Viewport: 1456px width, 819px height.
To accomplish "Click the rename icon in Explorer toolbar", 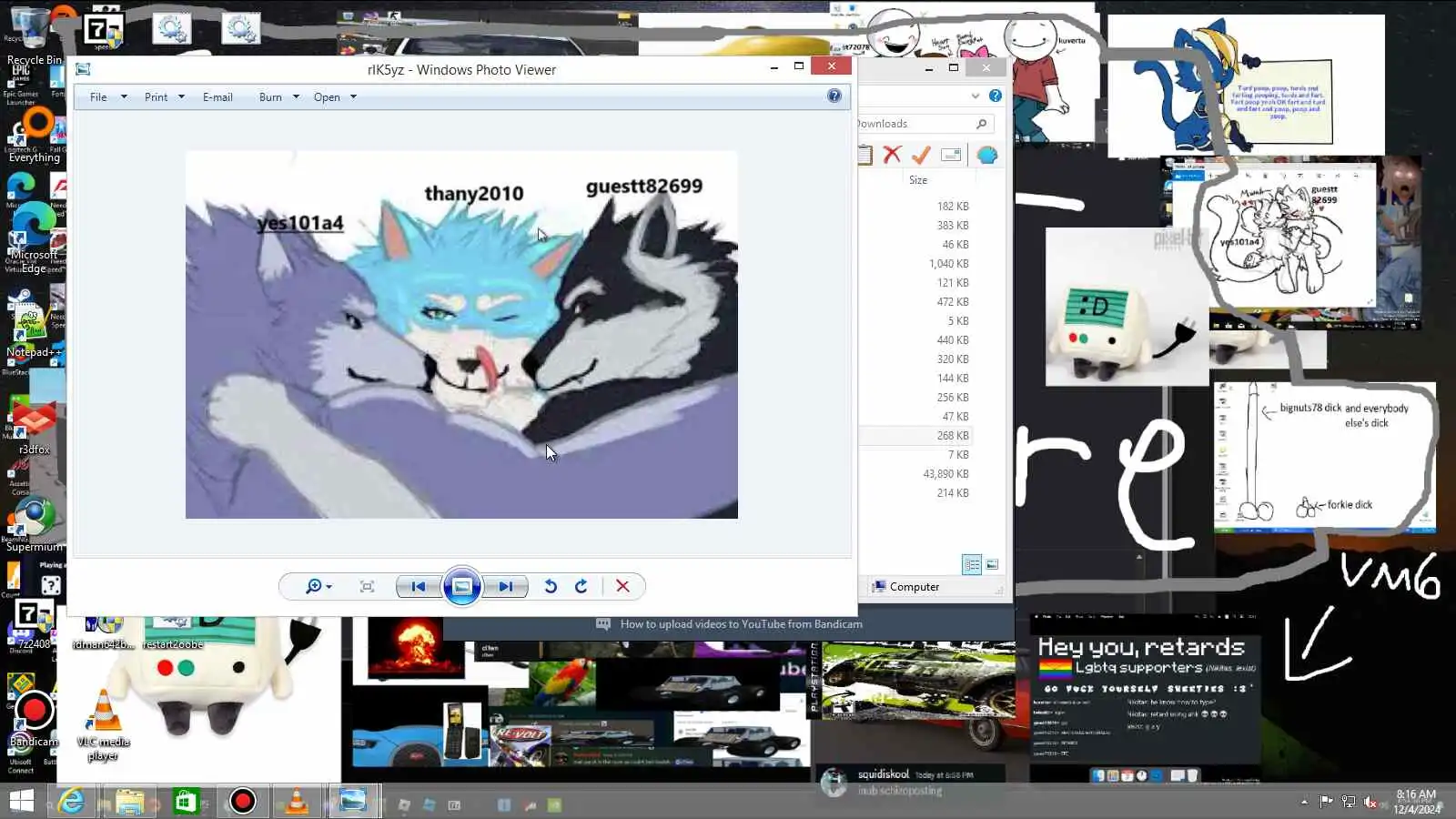I will [951, 155].
